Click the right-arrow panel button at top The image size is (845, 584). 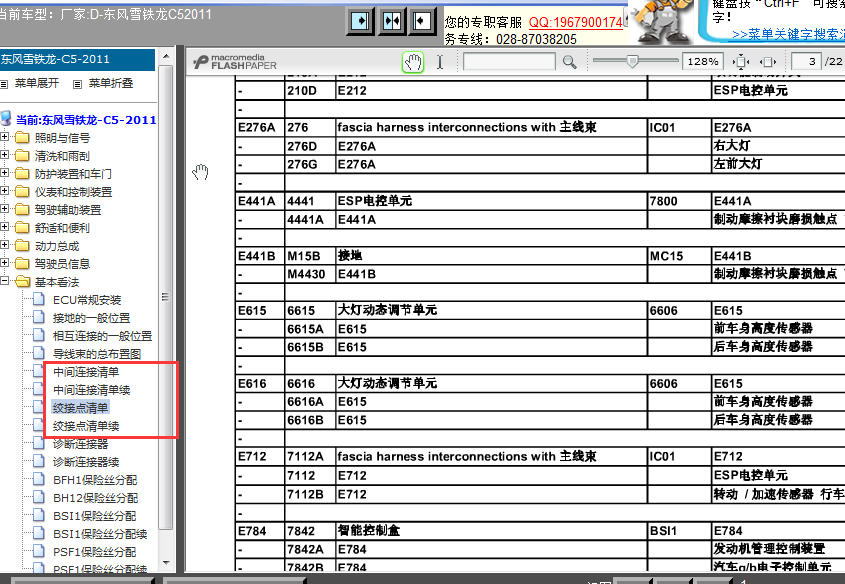360,22
